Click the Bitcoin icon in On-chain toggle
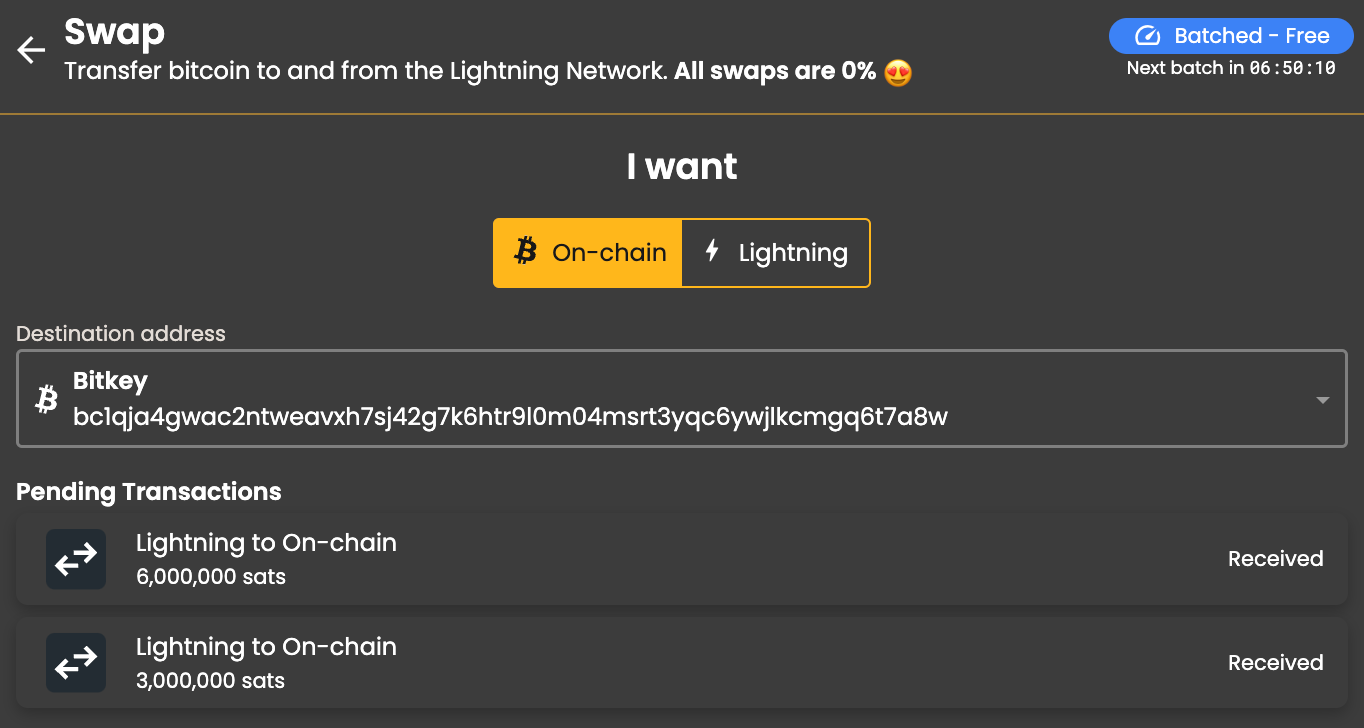The width and height of the screenshot is (1364, 728). (x=525, y=252)
